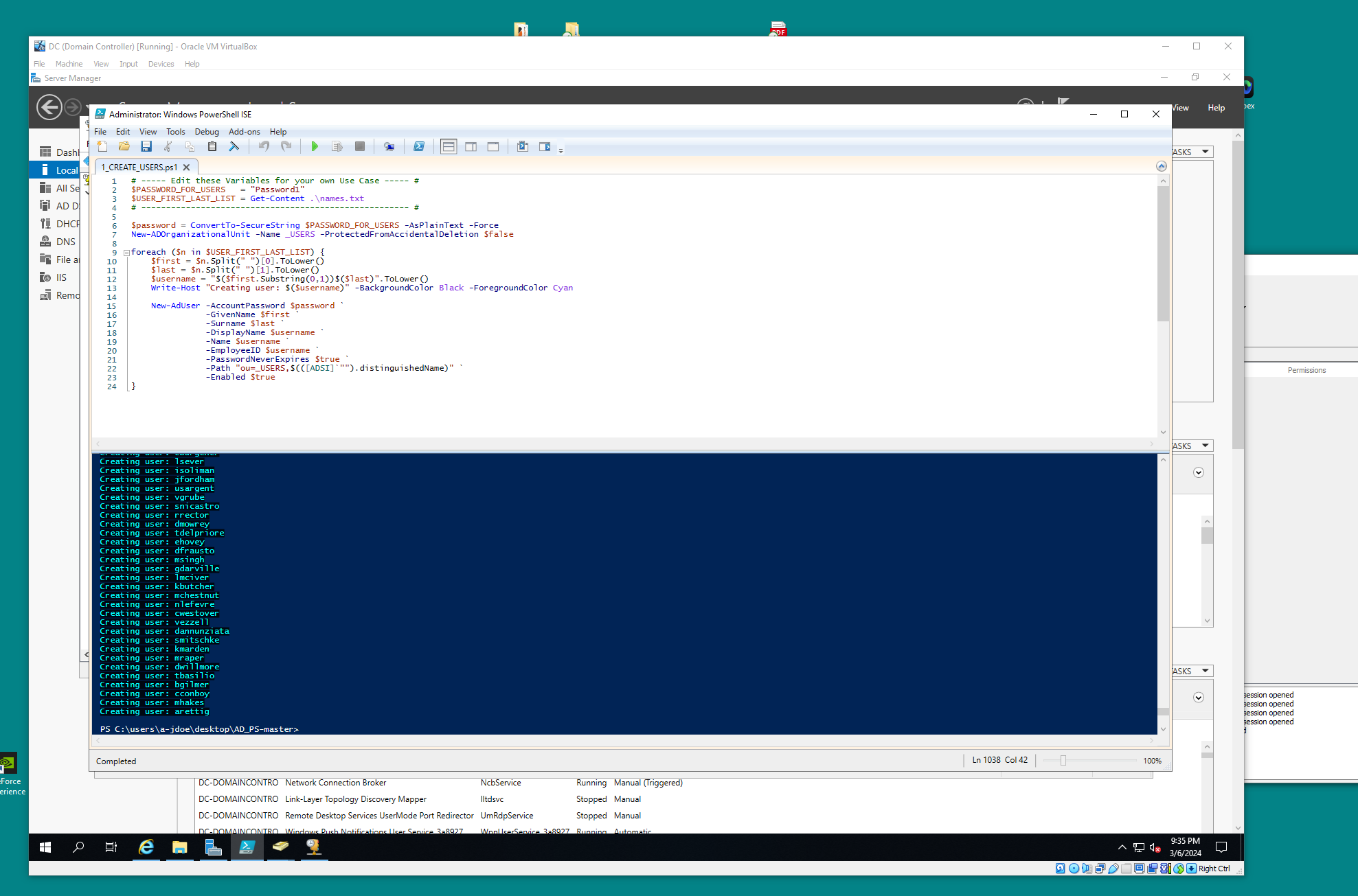1358x896 pixels.
Task: Run the script with the green play icon
Action: (x=315, y=146)
